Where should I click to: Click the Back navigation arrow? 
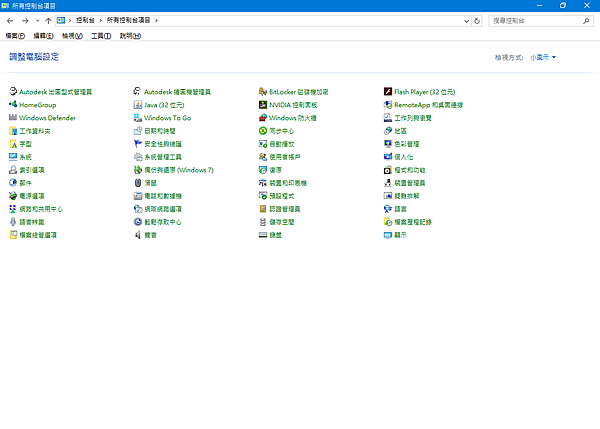[10, 21]
